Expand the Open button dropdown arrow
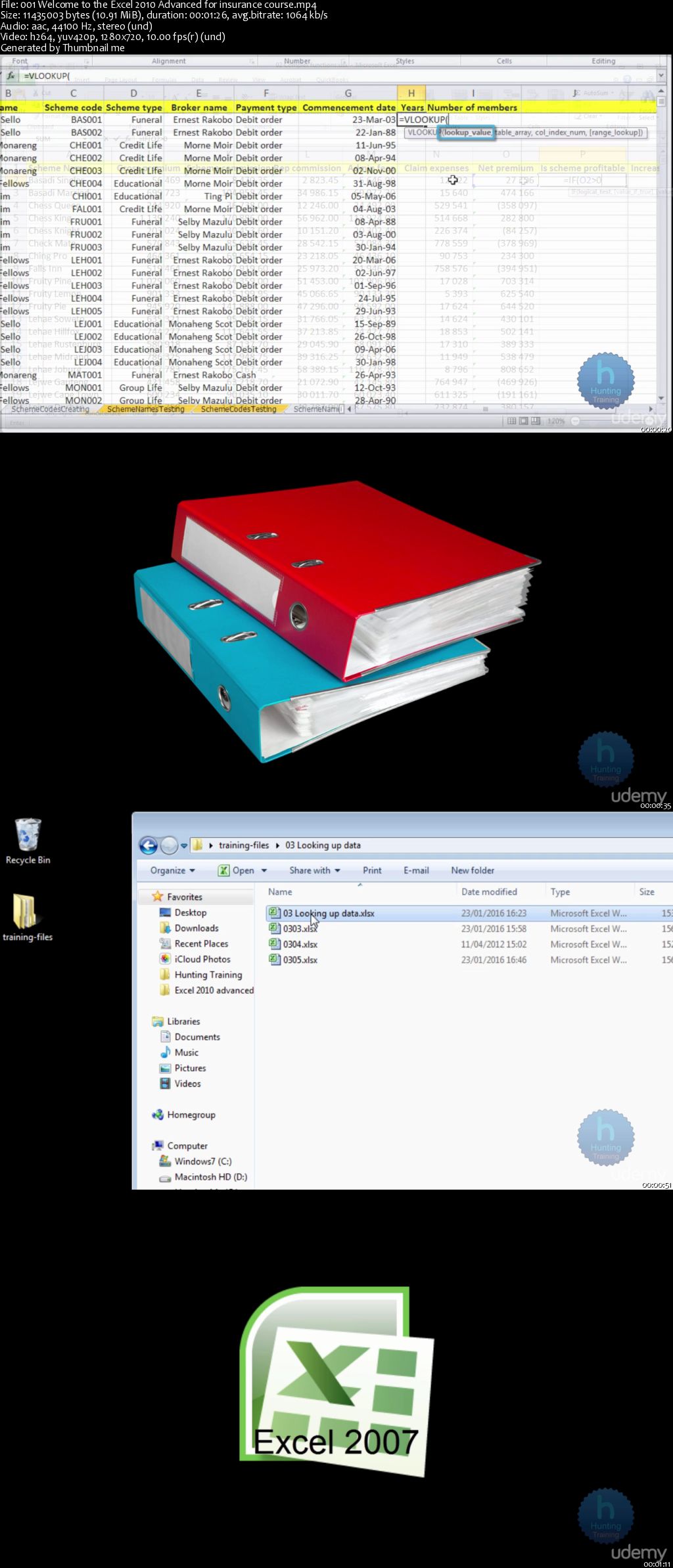Screen dimensions: 673x1568 [264, 870]
